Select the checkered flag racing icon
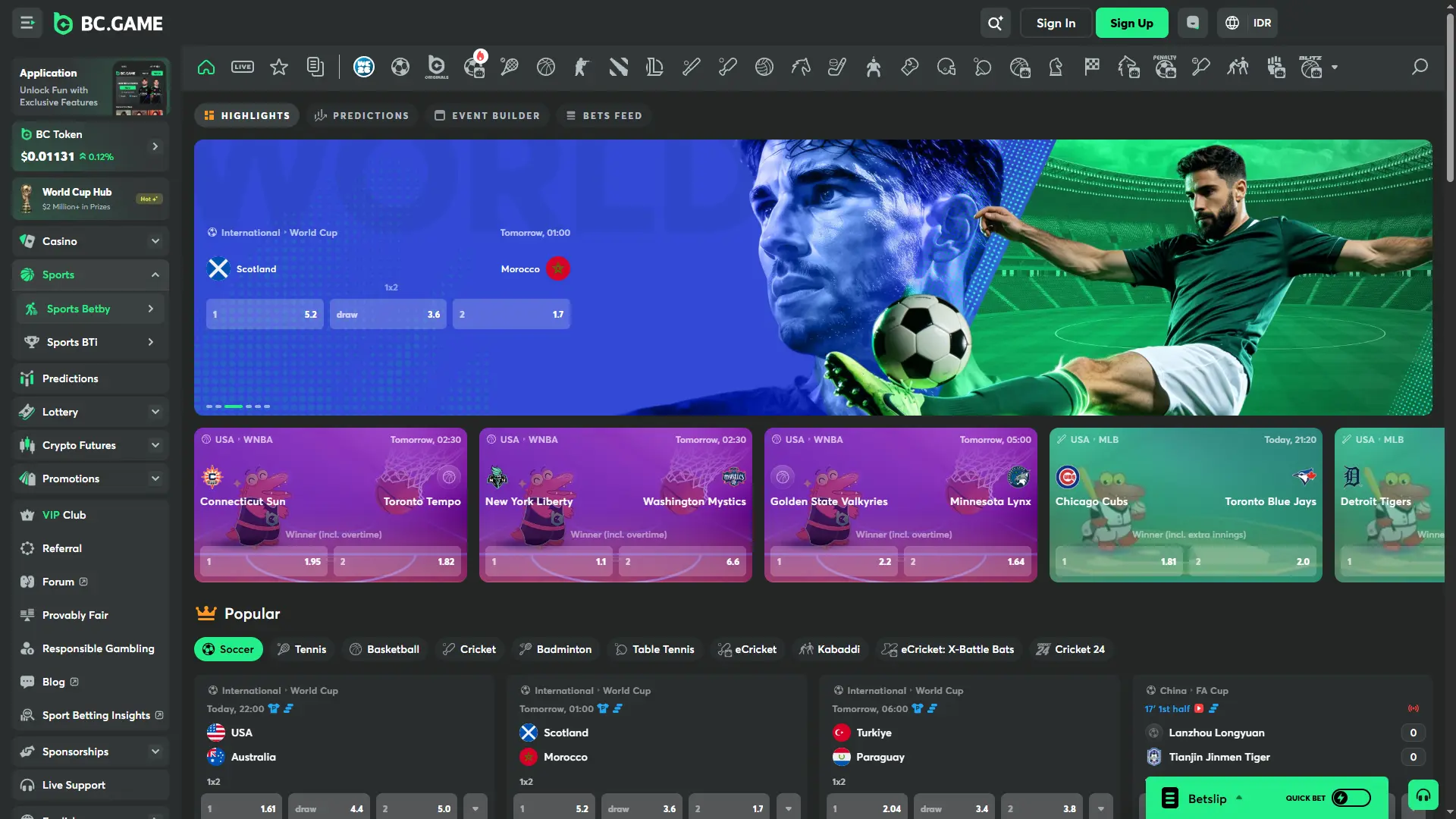Screen dimensions: 1456x819 pos(1092,67)
